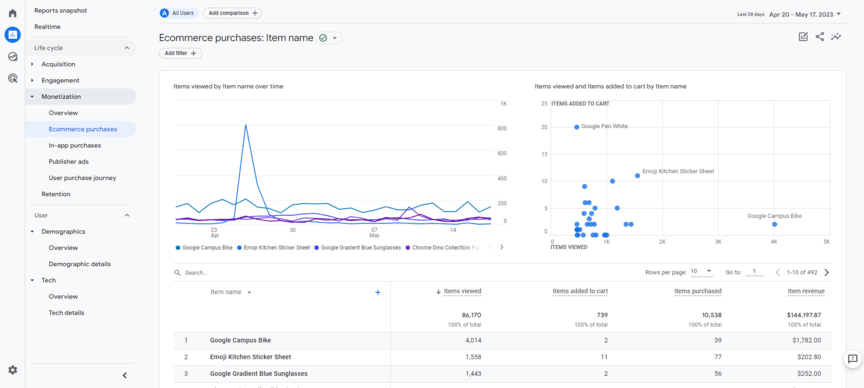Click Emoji Kitchen Sticker Sheet row name
Image resolution: width=864 pixels, height=388 pixels.
pyautogui.click(x=251, y=357)
